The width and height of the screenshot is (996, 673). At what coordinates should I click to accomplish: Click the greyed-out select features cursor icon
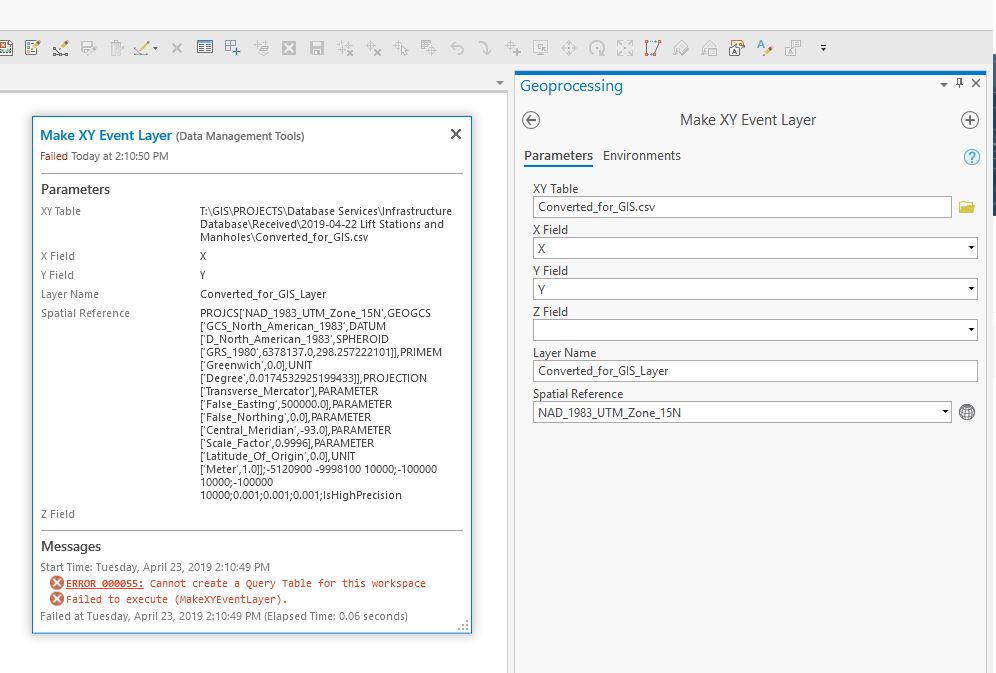[400, 48]
